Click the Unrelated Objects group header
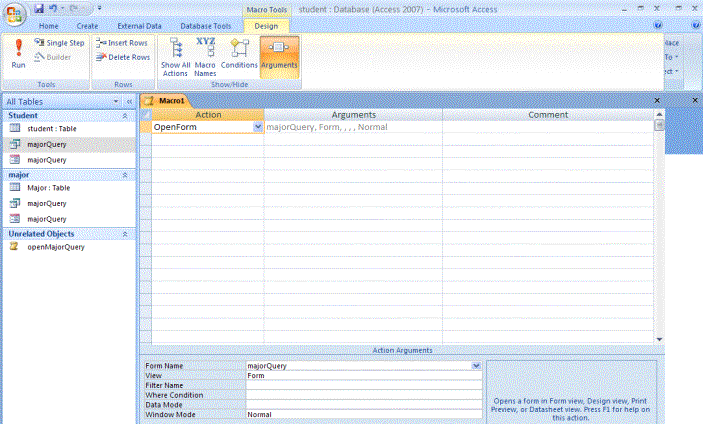 click(69, 234)
